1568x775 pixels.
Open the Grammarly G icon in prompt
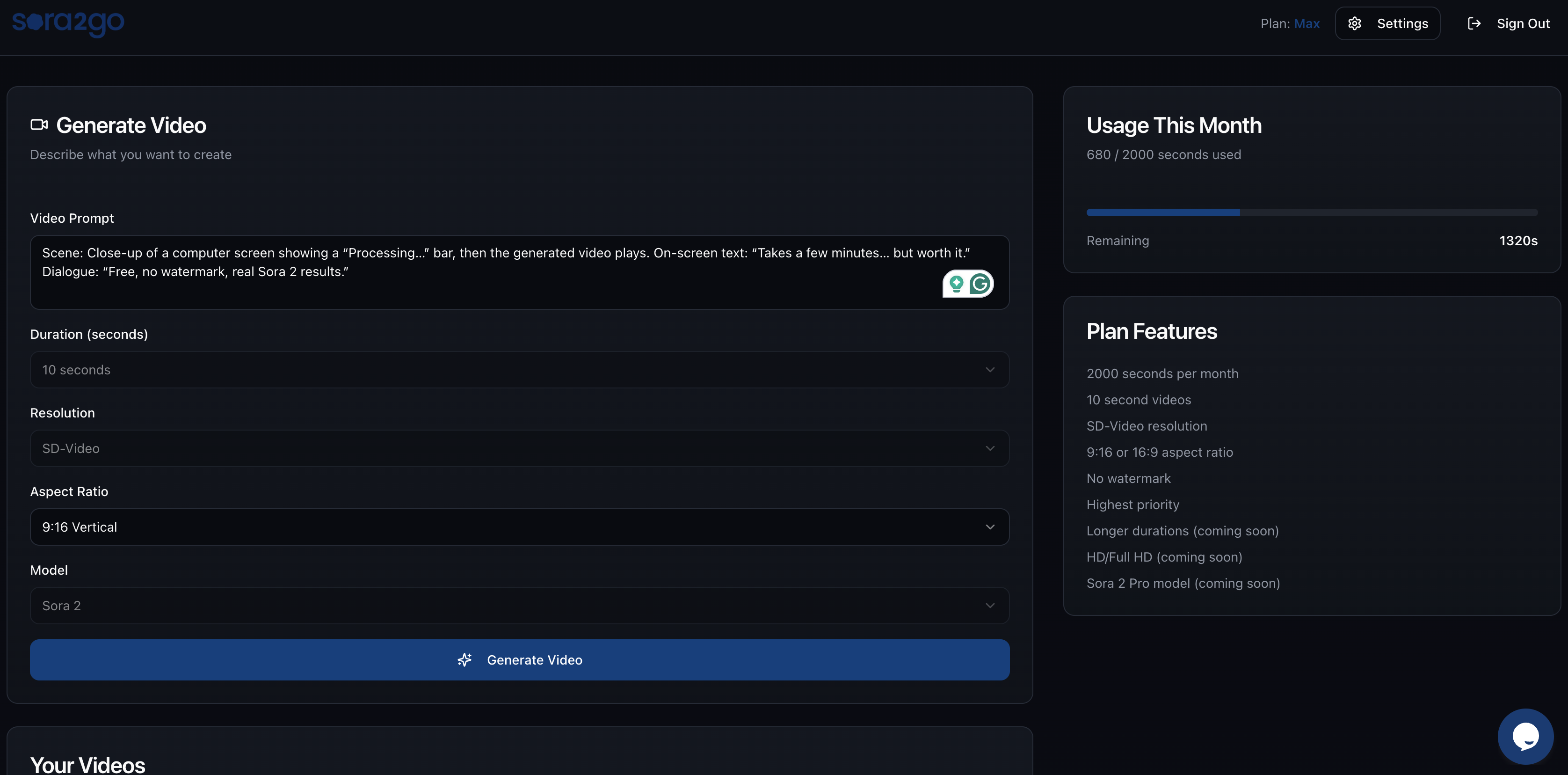point(980,284)
